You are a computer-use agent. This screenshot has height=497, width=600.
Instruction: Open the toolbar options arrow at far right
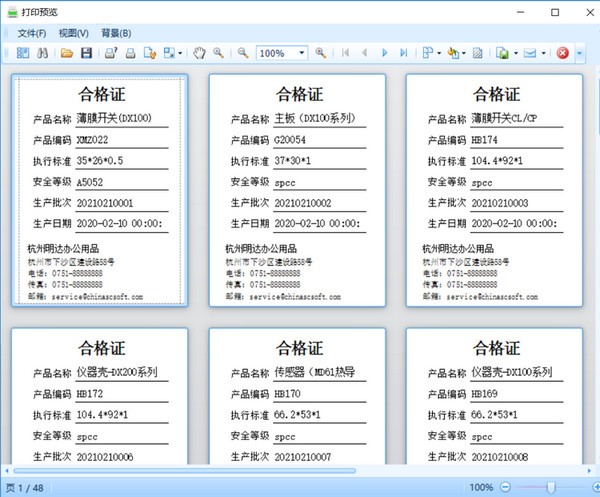(579, 53)
